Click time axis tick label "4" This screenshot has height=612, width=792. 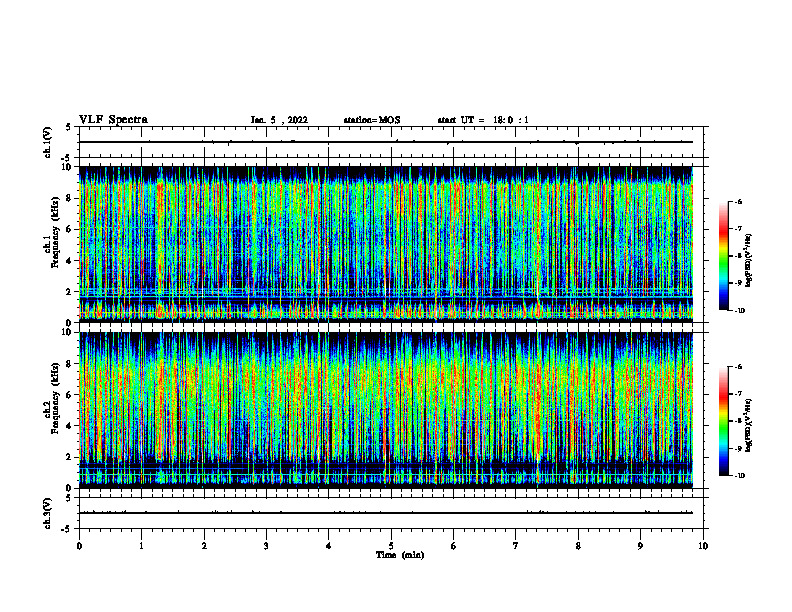click(329, 546)
